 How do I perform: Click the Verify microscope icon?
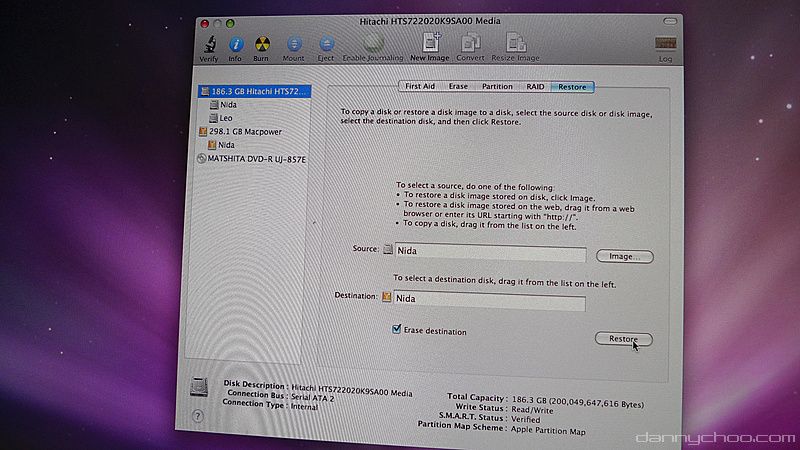click(210, 44)
